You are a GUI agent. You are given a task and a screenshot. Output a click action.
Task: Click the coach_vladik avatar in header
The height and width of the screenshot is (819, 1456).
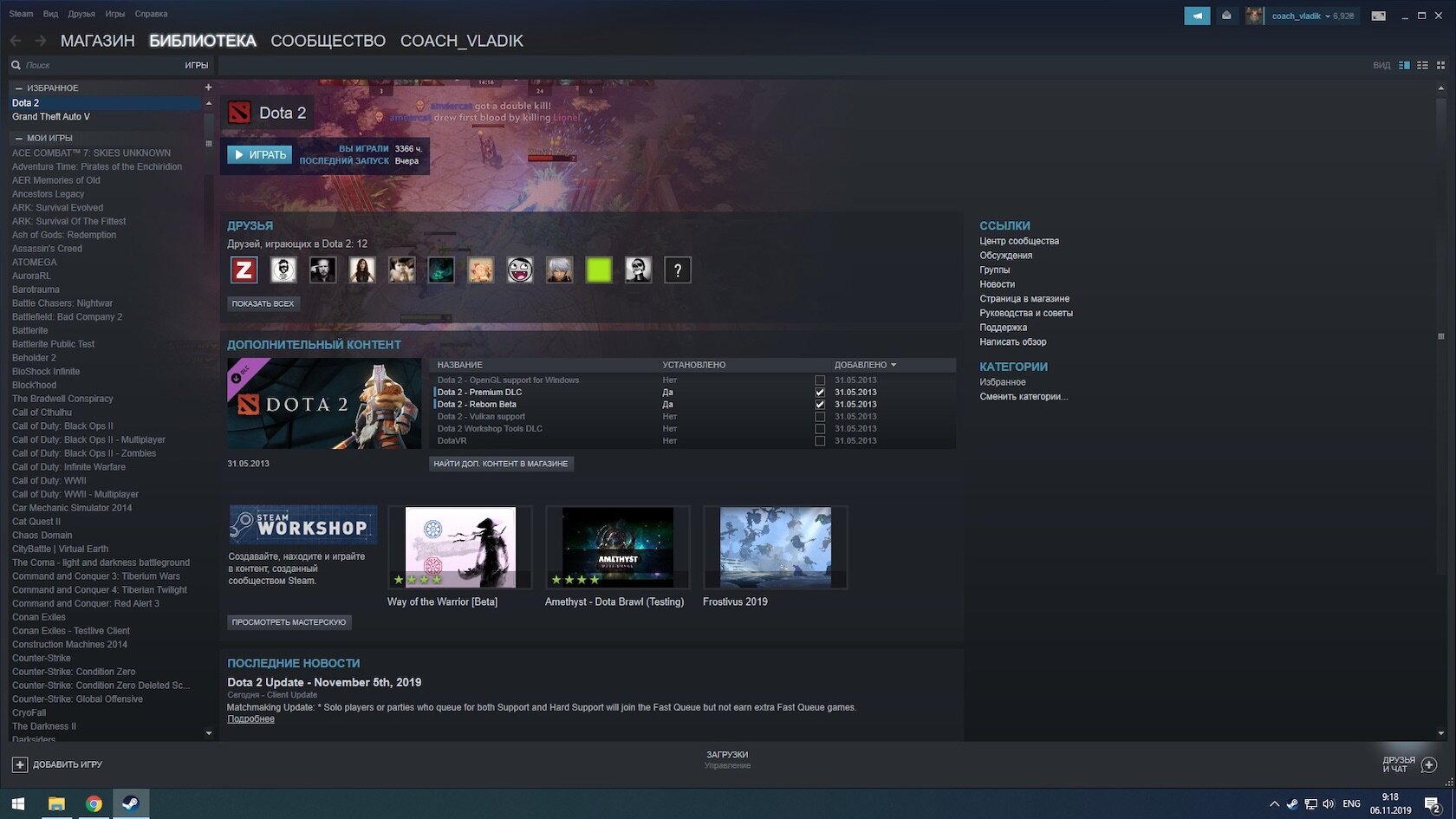1254,16
